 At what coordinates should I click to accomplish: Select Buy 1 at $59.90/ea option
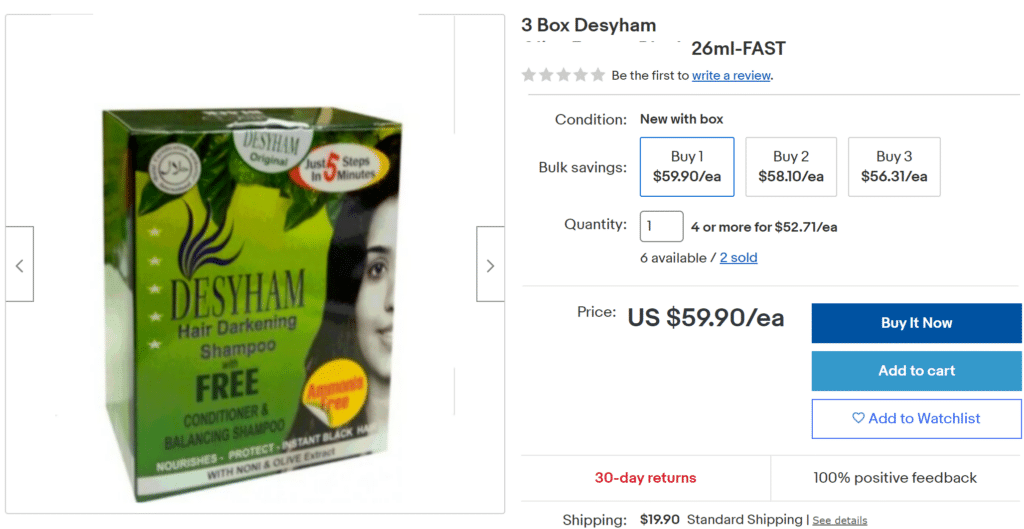point(687,167)
